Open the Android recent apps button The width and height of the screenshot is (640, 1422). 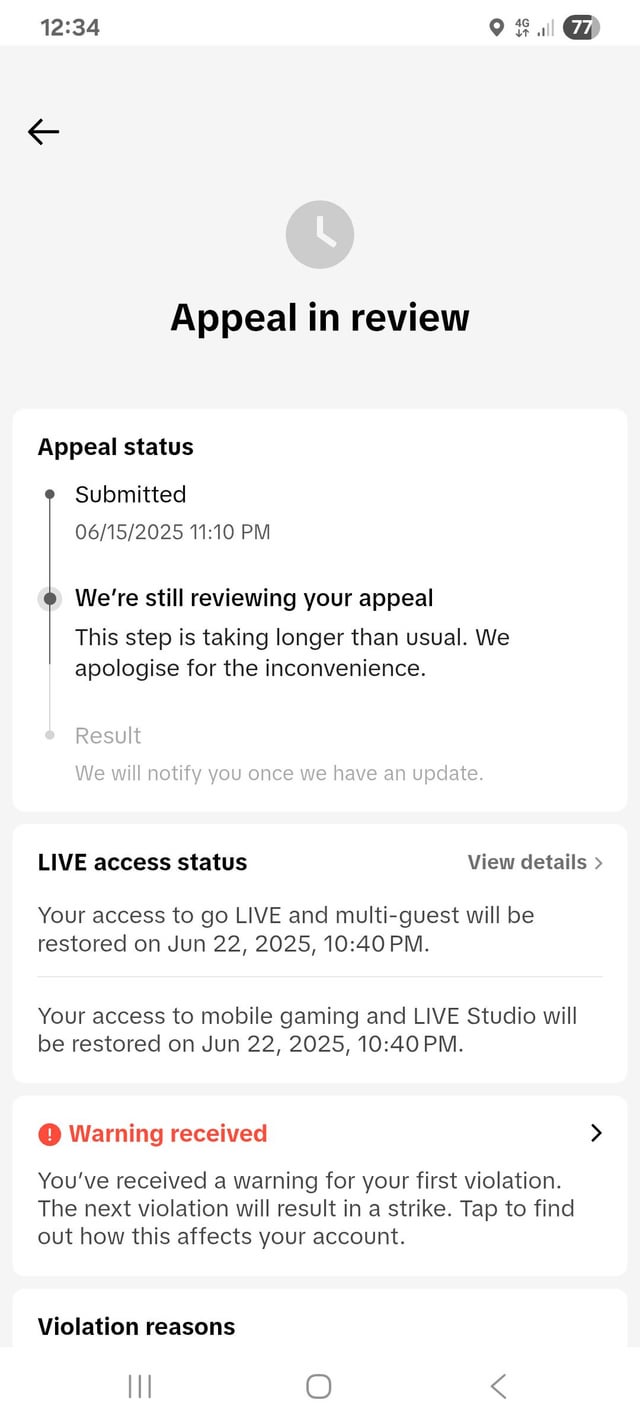coord(140,1385)
